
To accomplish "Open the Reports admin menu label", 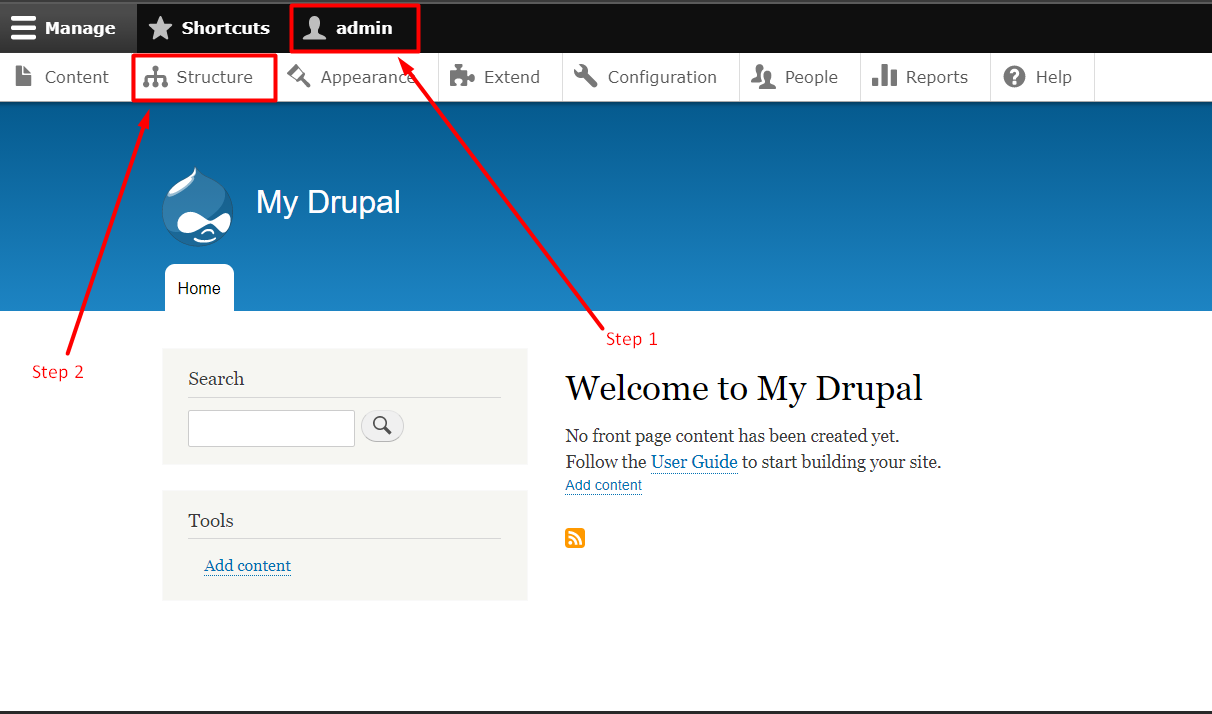I will 937,77.
